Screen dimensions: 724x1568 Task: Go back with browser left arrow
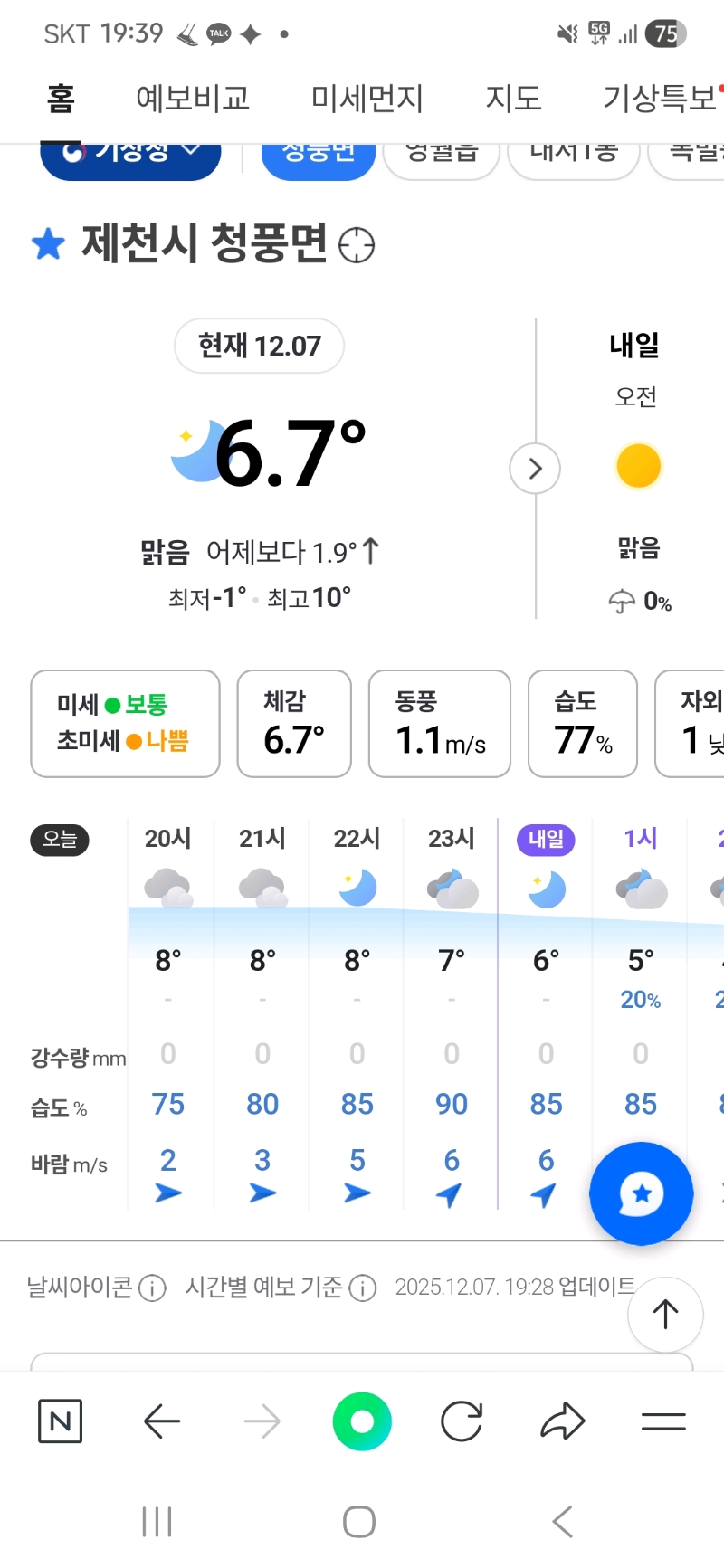(x=162, y=1421)
